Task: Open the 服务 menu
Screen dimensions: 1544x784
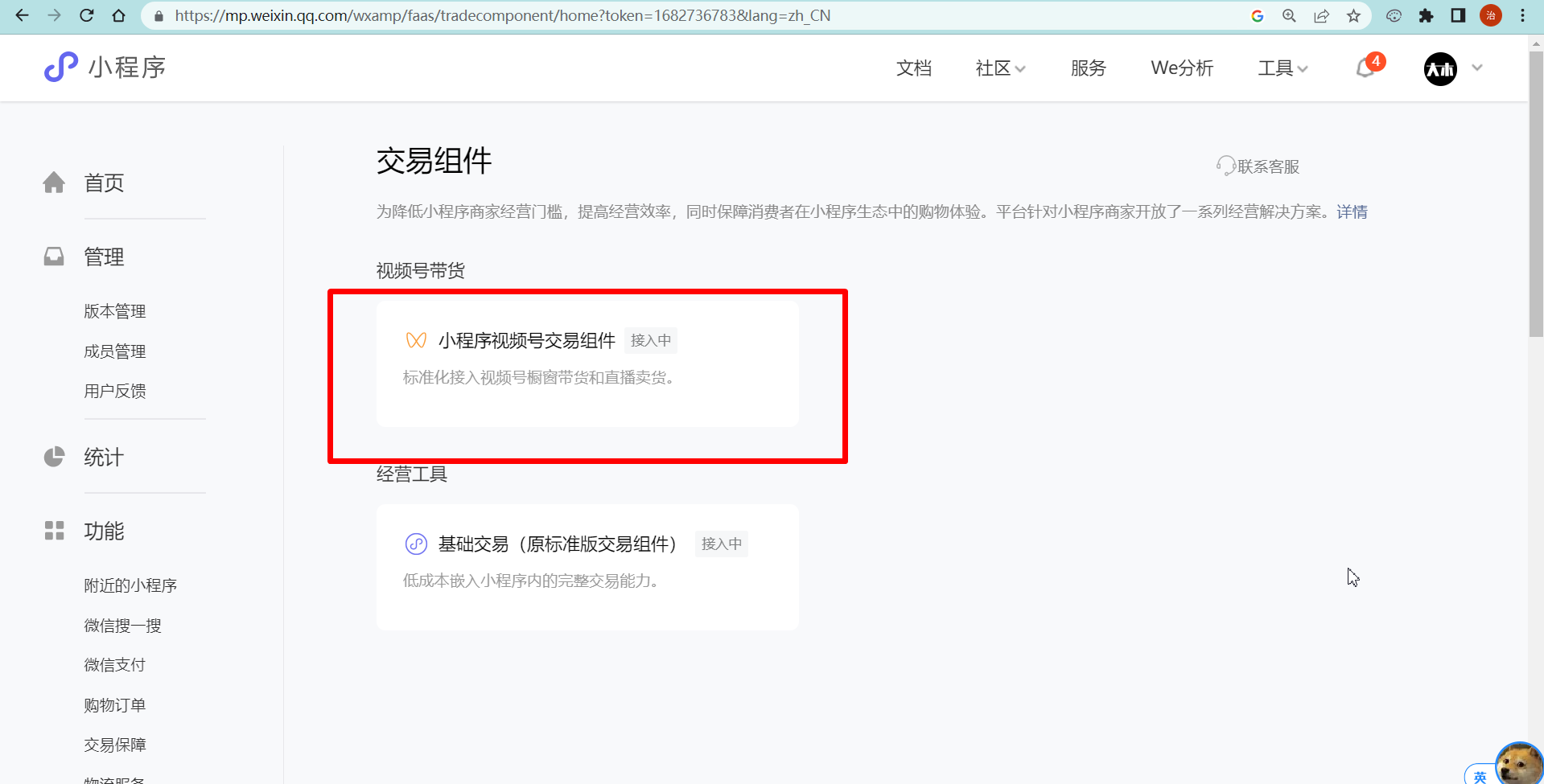Action: 1089,68
